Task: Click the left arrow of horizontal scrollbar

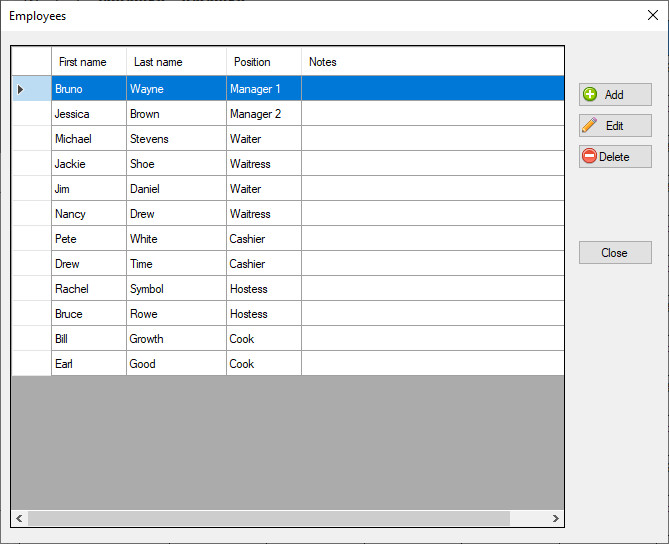Action: tap(19, 518)
